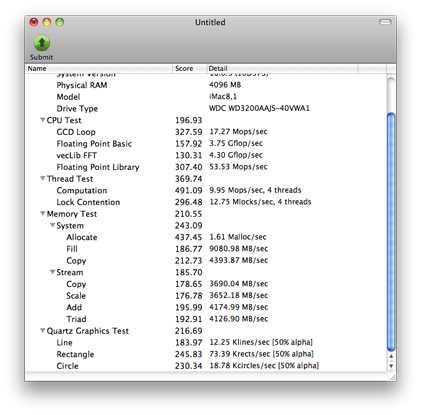Click the window resize grip corner
Viewport: 421px width, 415px height.
point(392,377)
